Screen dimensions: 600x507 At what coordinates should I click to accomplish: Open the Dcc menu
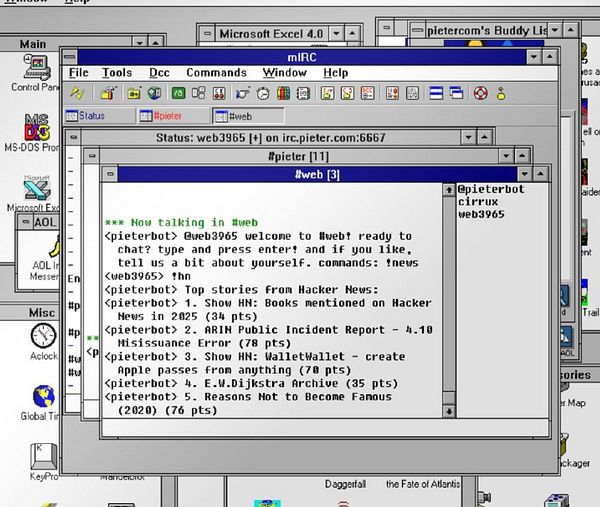159,73
